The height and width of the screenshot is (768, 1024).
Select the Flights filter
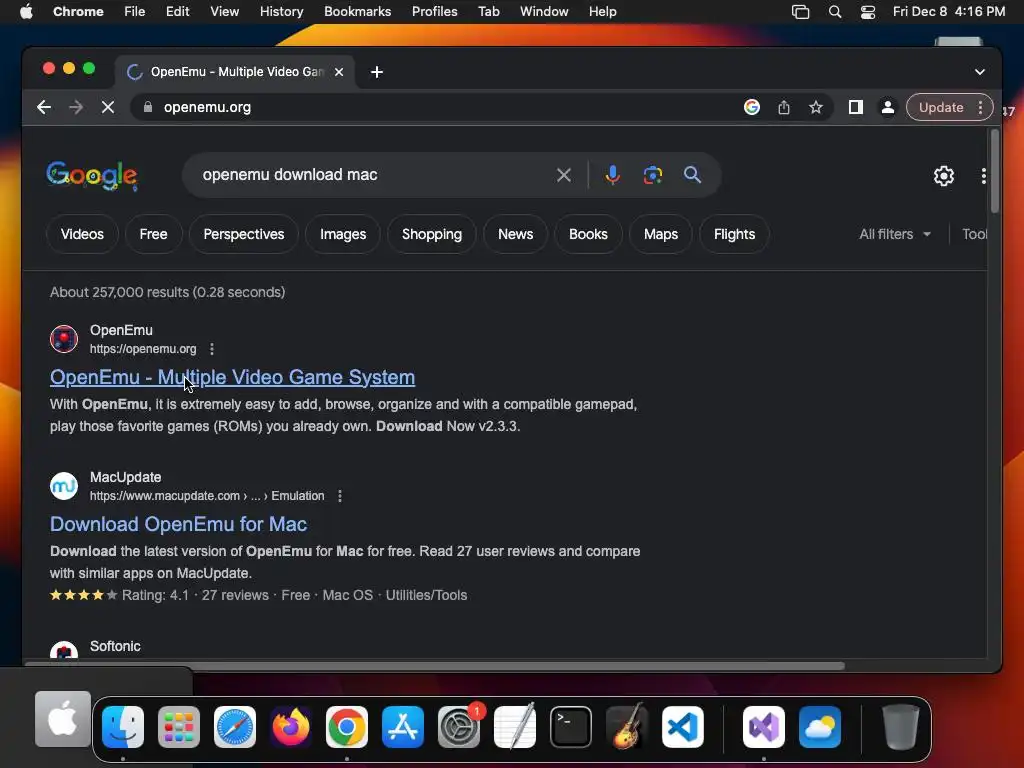(734, 234)
